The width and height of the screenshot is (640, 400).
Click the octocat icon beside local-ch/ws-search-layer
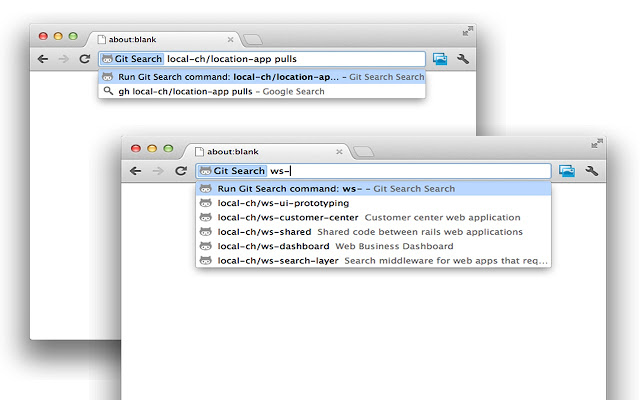coord(206,260)
